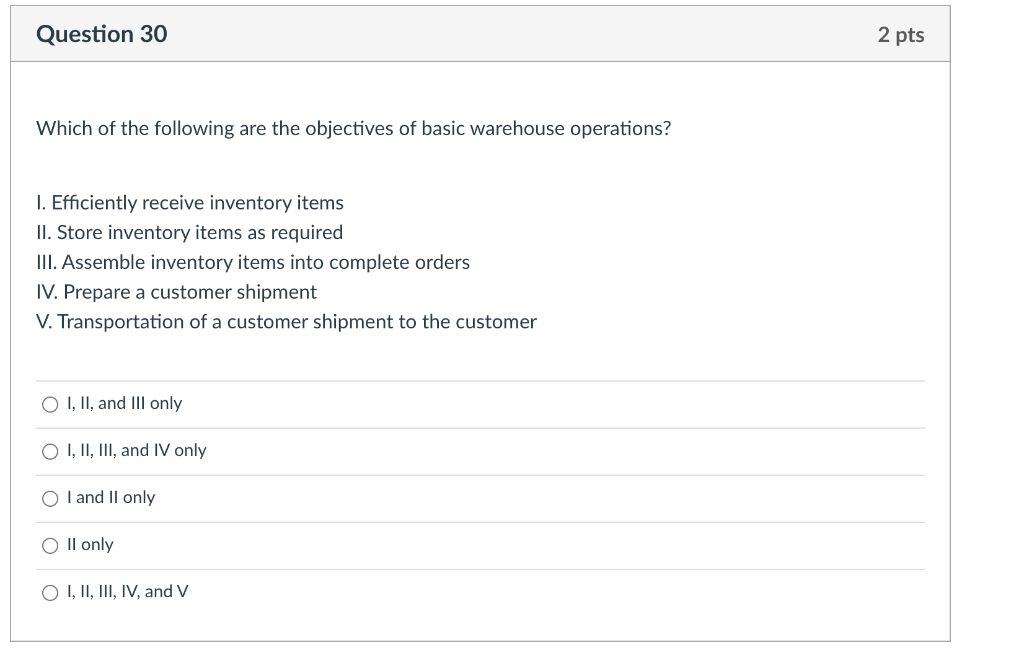This screenshot has height=653, width=1024.
Task: Click the "II only" answer label text
Action: point(90,545)
